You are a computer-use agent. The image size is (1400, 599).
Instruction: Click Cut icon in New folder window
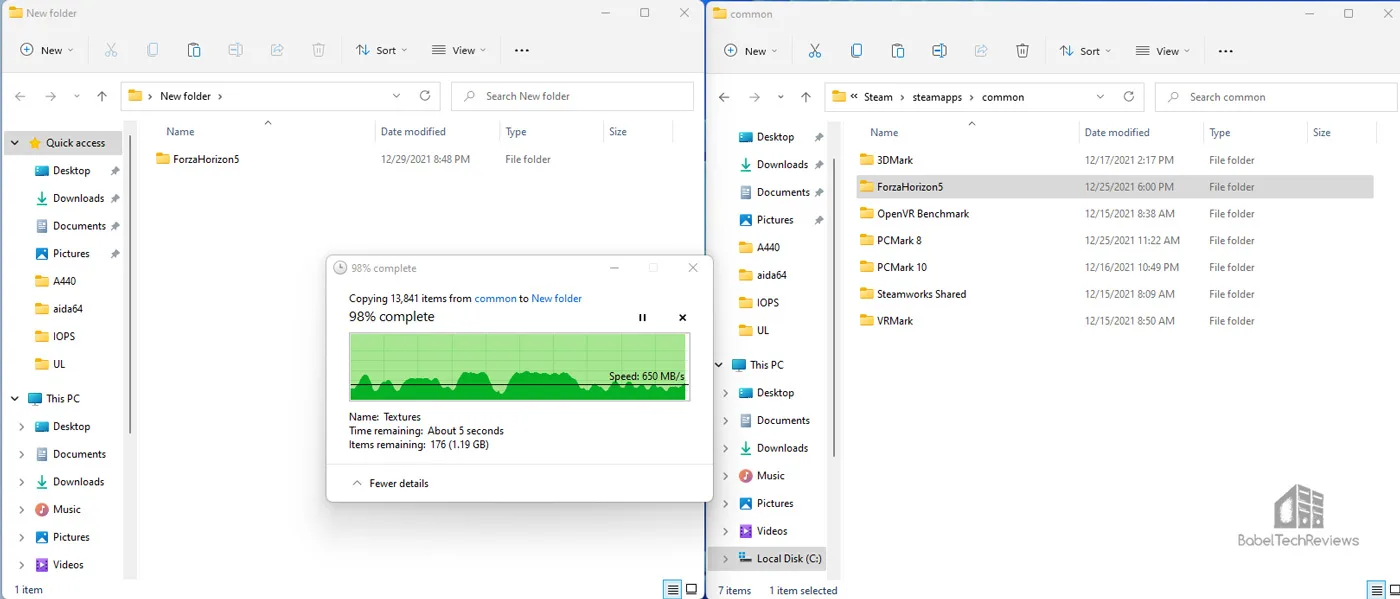point(110,50)
